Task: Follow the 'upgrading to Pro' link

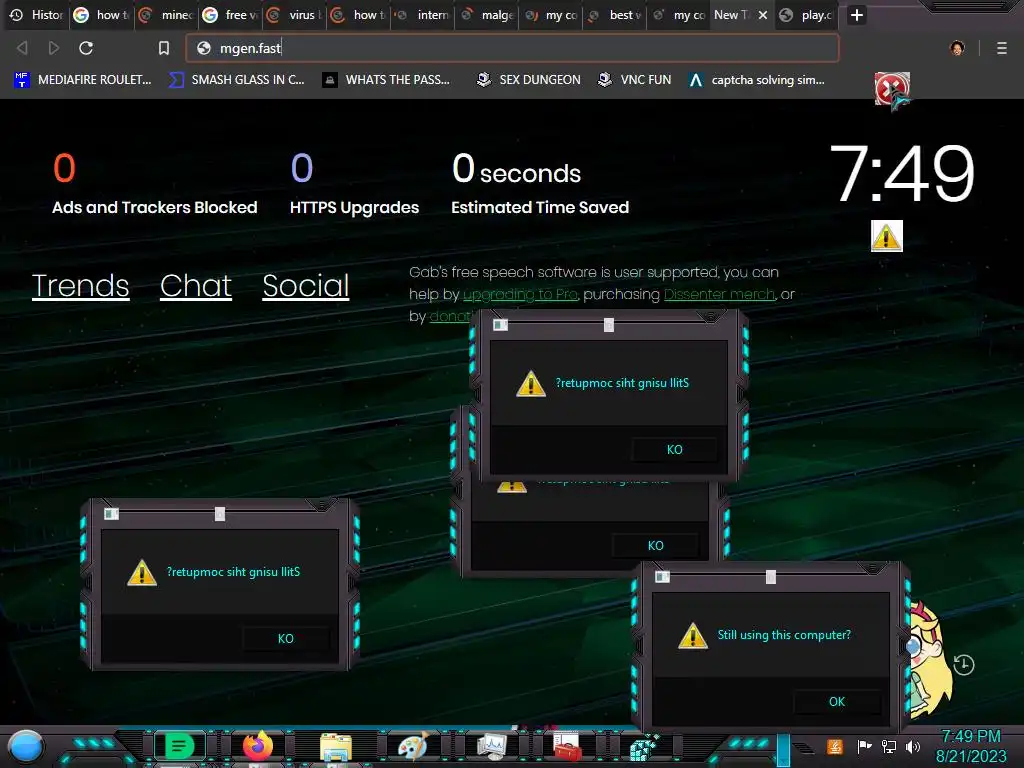Action: click(520, 295)
